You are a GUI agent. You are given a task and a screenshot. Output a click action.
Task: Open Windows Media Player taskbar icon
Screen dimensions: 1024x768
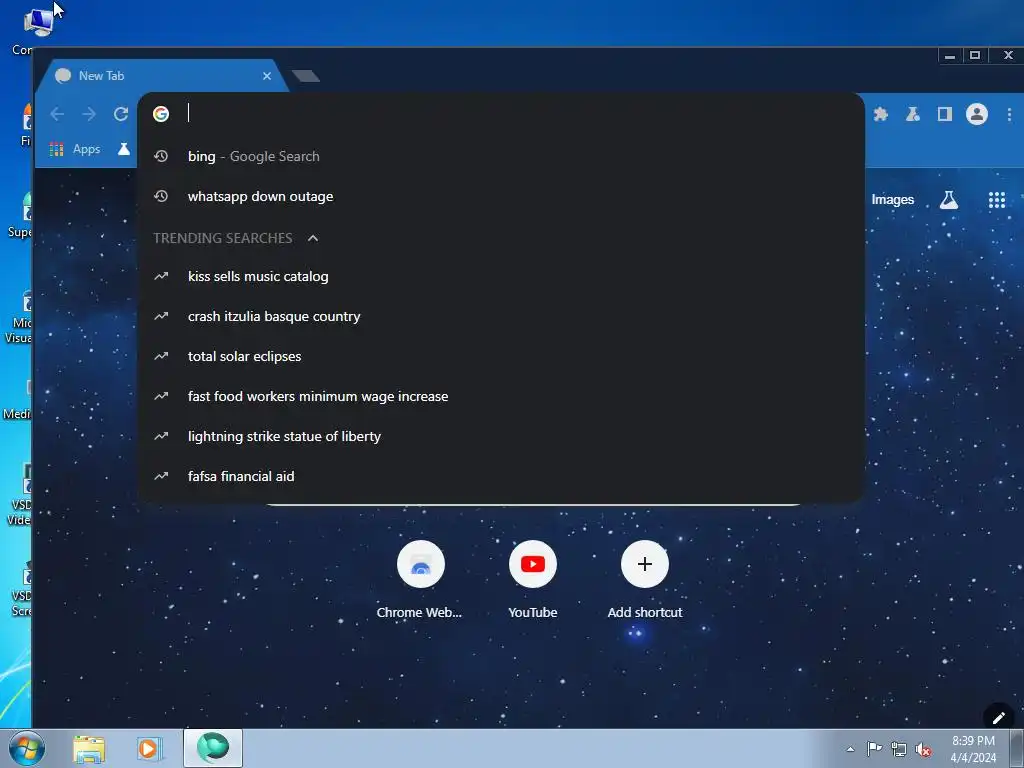(x=149, y=749)
